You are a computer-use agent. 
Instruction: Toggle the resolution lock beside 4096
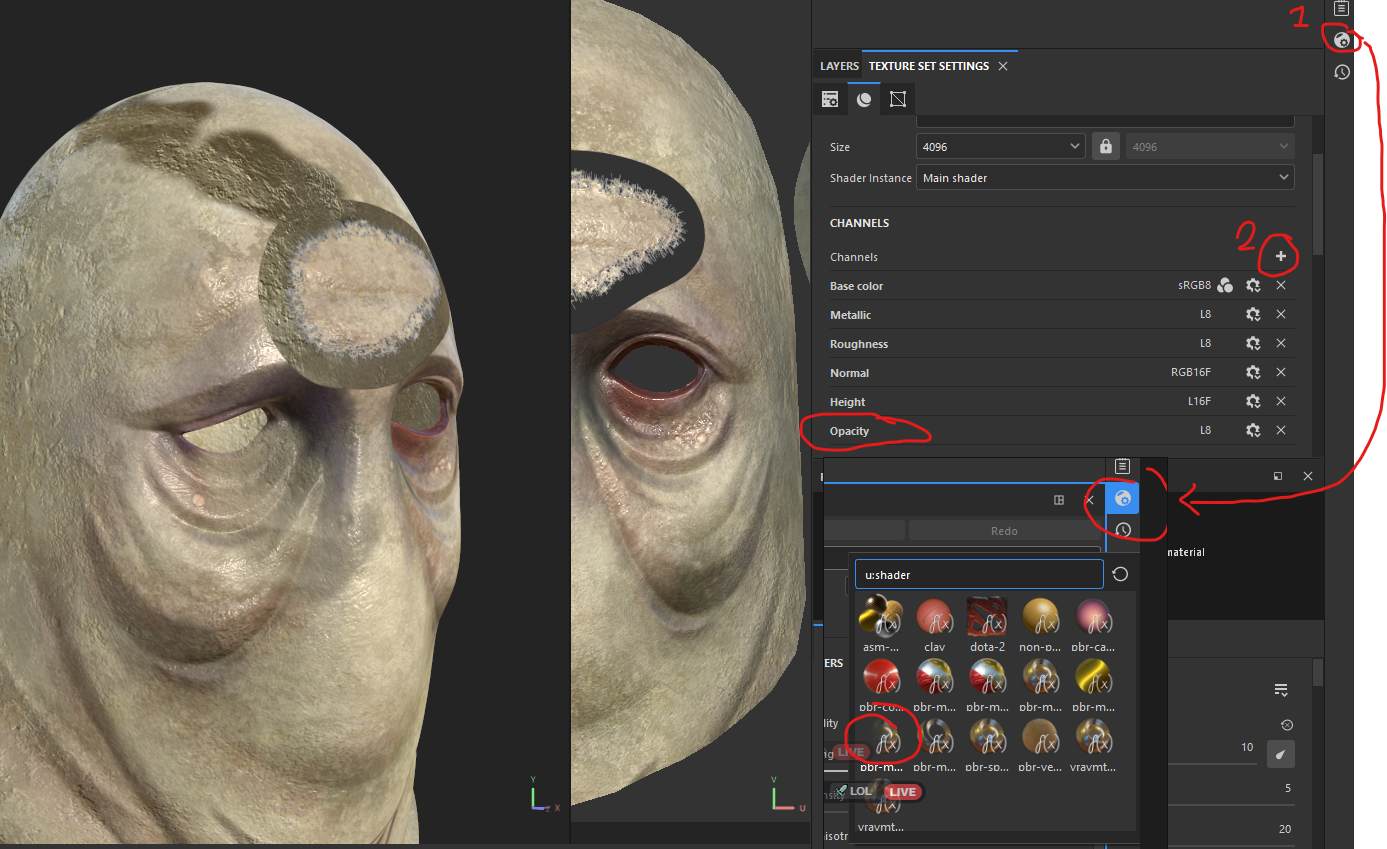pyautogui.click(x=1105, y=145)
